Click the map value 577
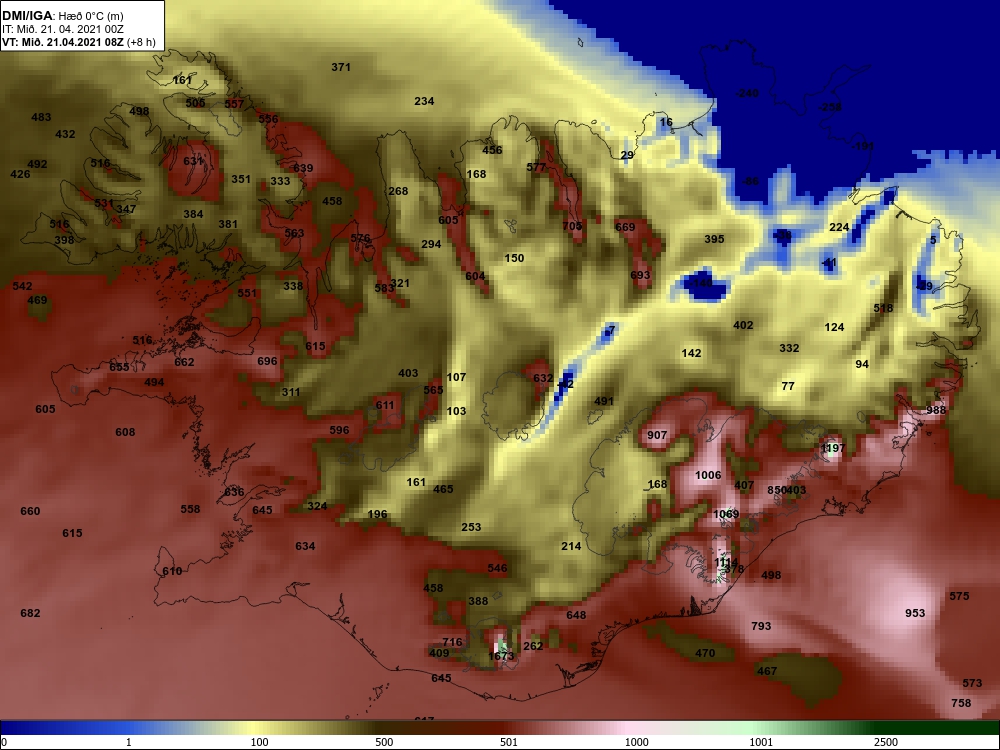1000x750 pixels. coord(536,167)
